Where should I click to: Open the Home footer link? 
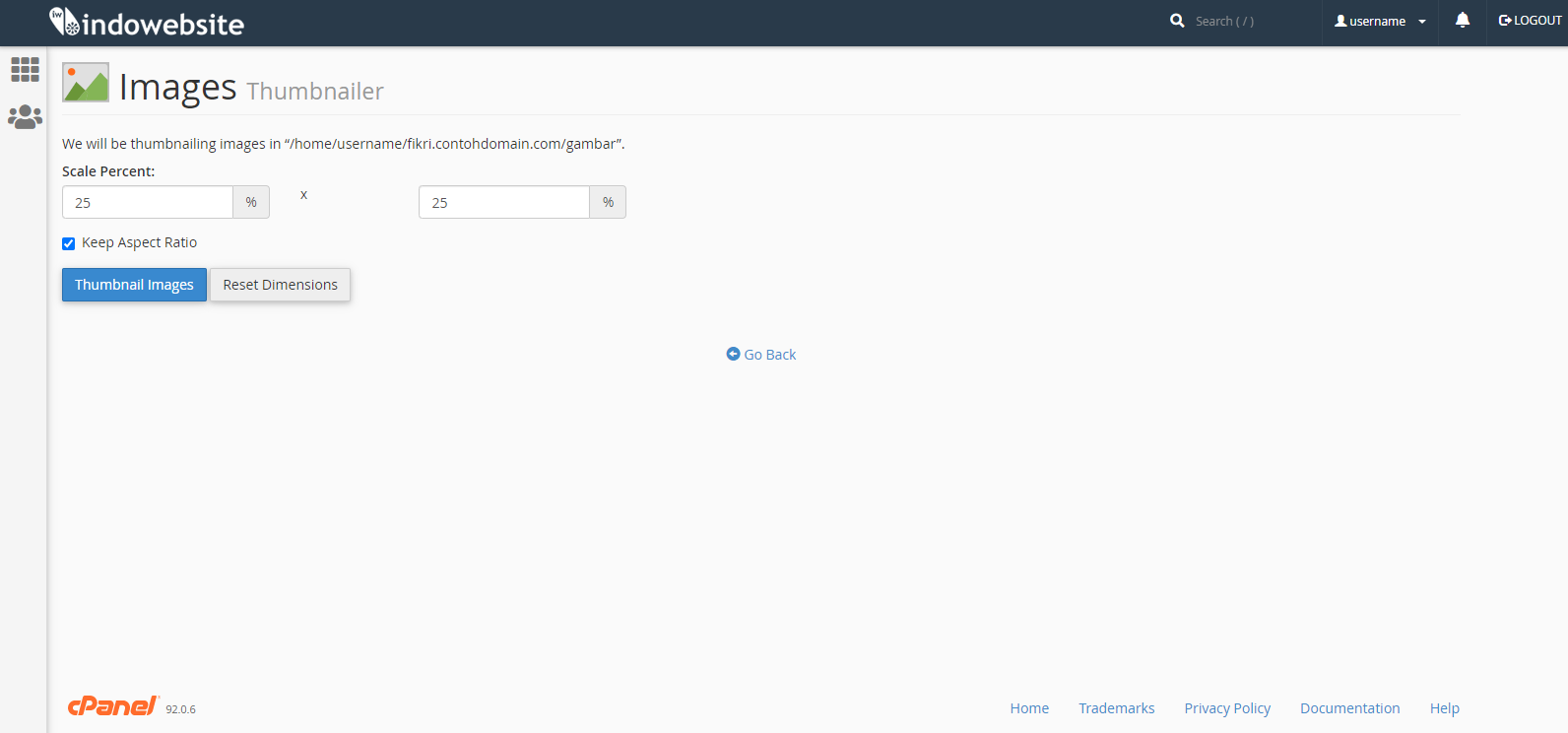coord(1029,708)
